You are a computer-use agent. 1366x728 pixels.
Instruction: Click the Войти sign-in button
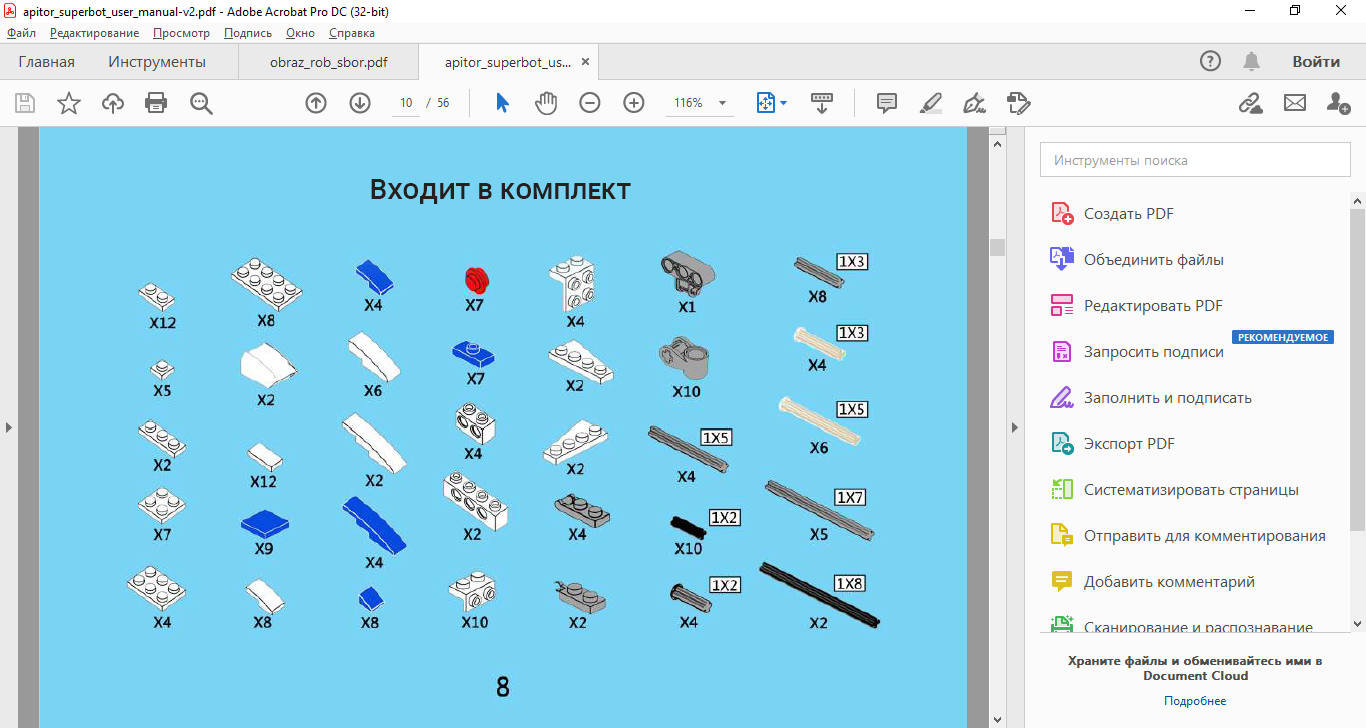[1315, 62]
